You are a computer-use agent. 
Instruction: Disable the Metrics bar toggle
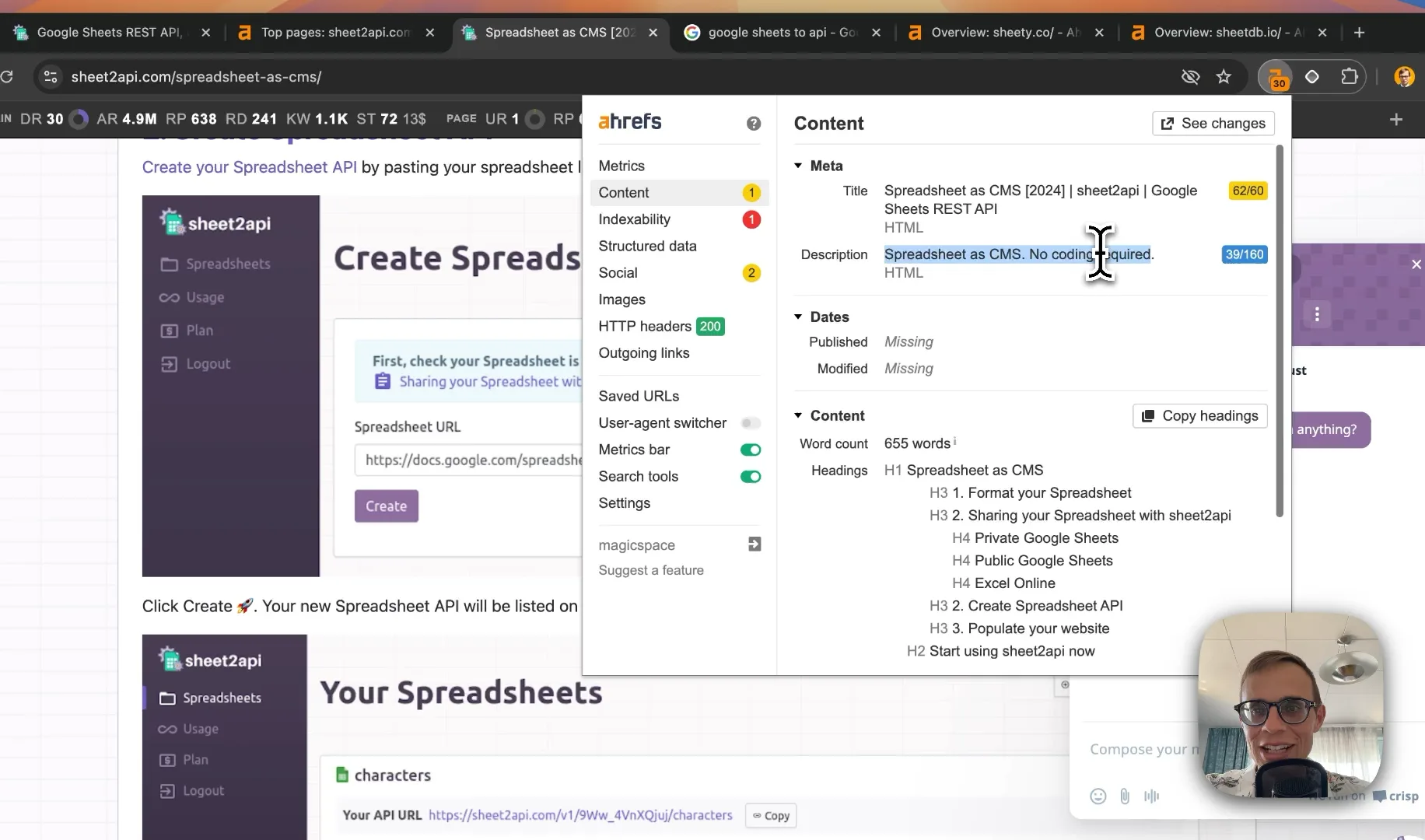coord(751,450)
